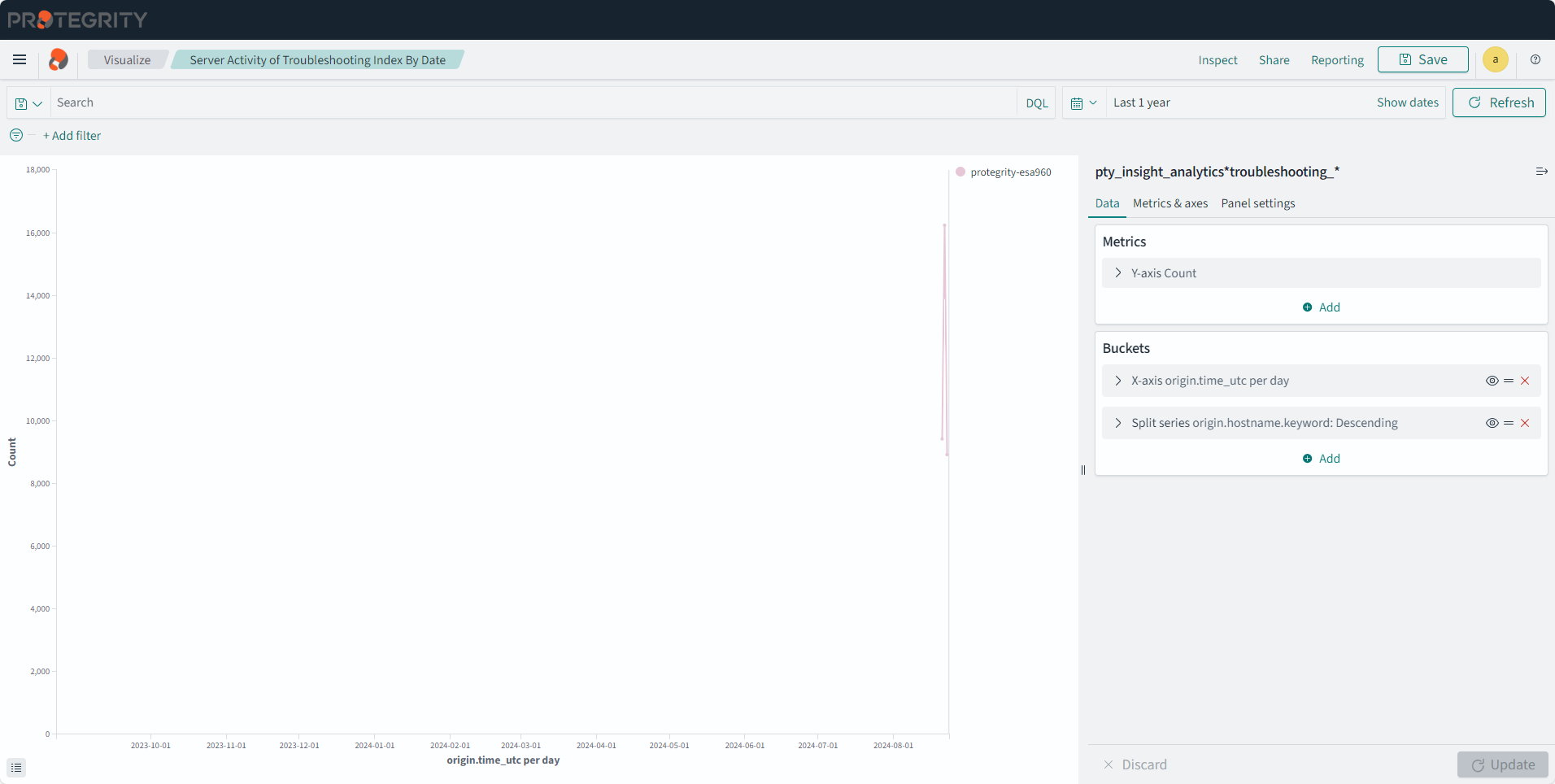Viewport: 1555px width, 784px height.
Task: Expand Split series origin.hostname.keyword bucket
Action: click(1118, 423)
